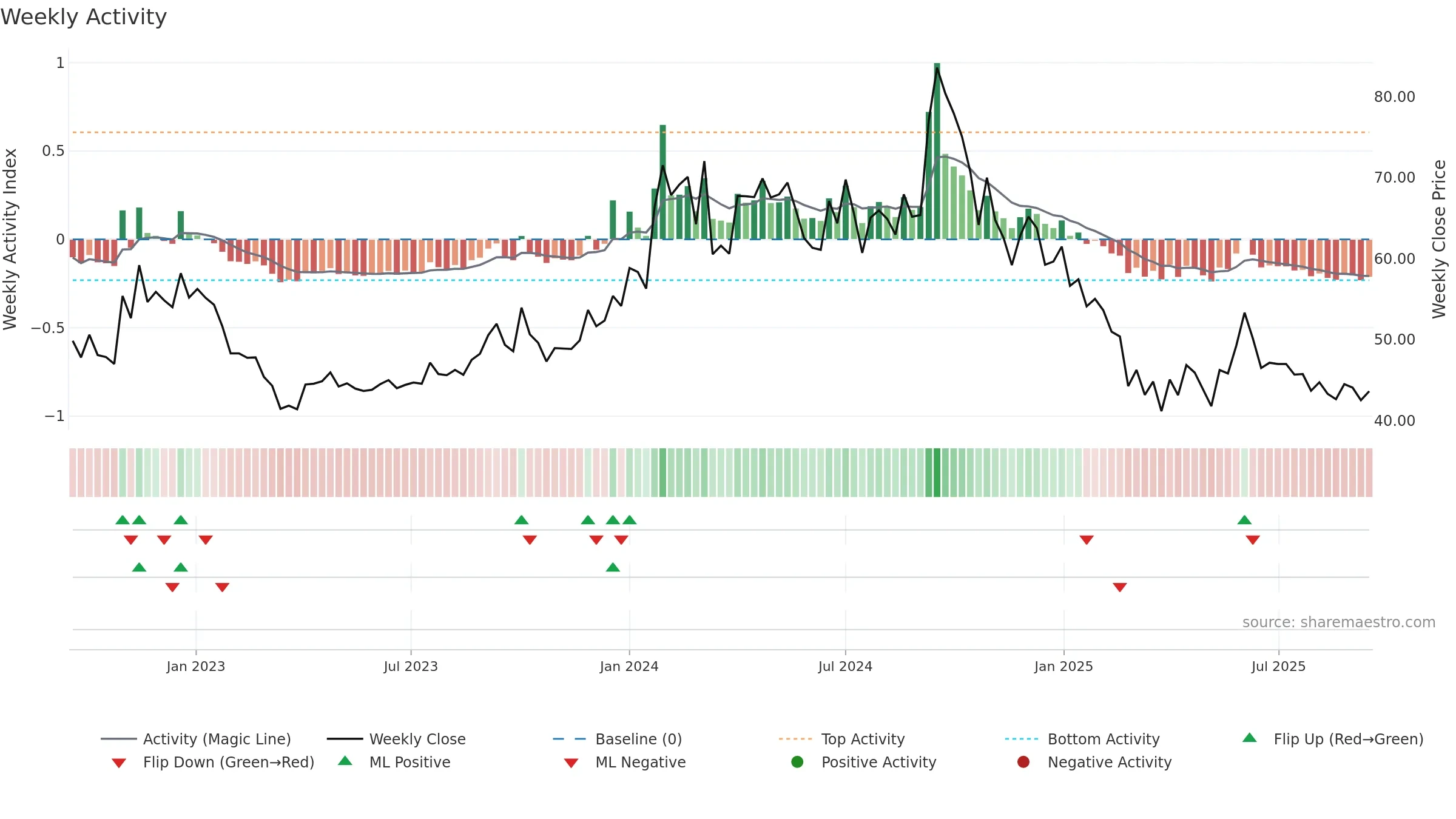Click the 0.5 activity index tick label

pyautogui.click(x=53, y=151)
